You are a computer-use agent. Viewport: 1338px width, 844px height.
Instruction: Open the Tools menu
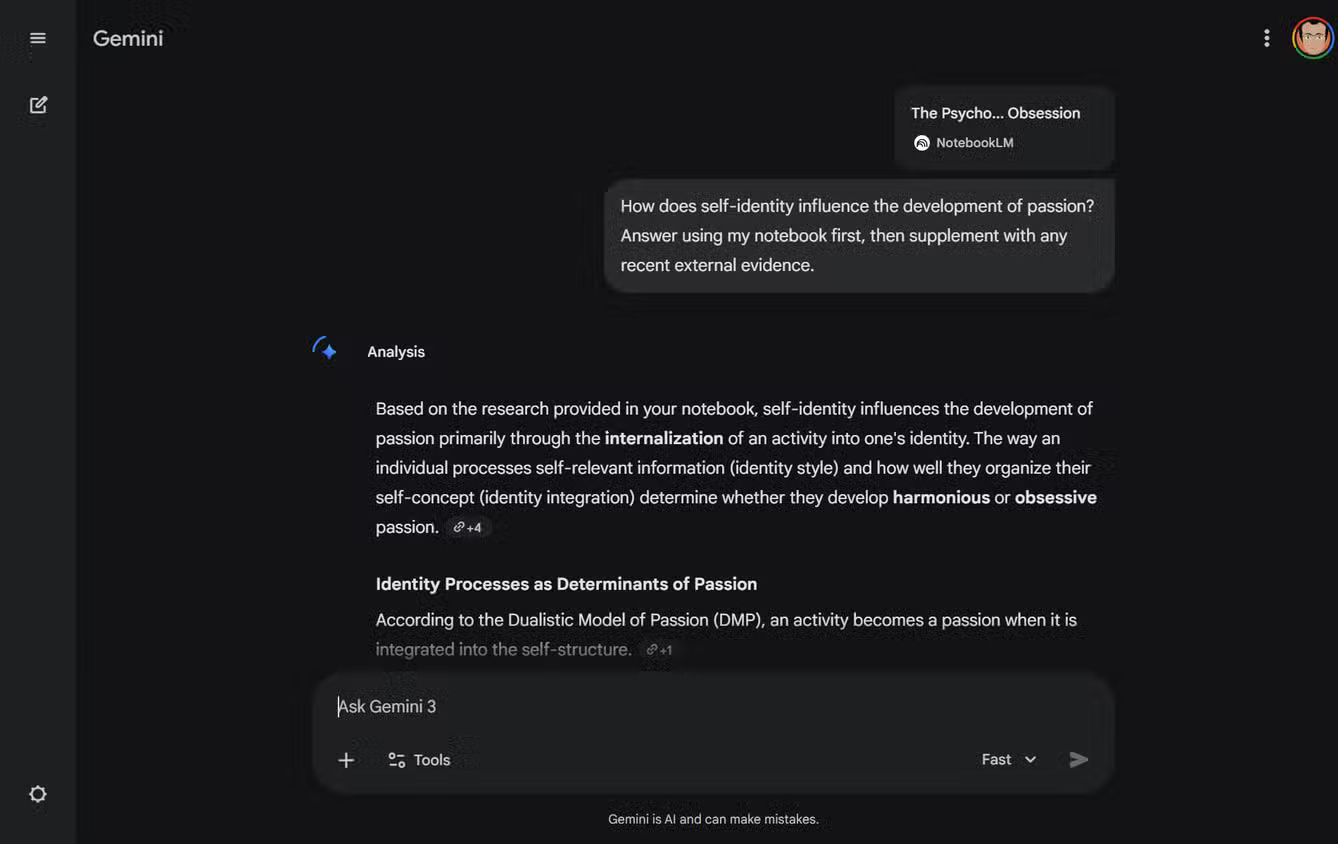[419, 760]
